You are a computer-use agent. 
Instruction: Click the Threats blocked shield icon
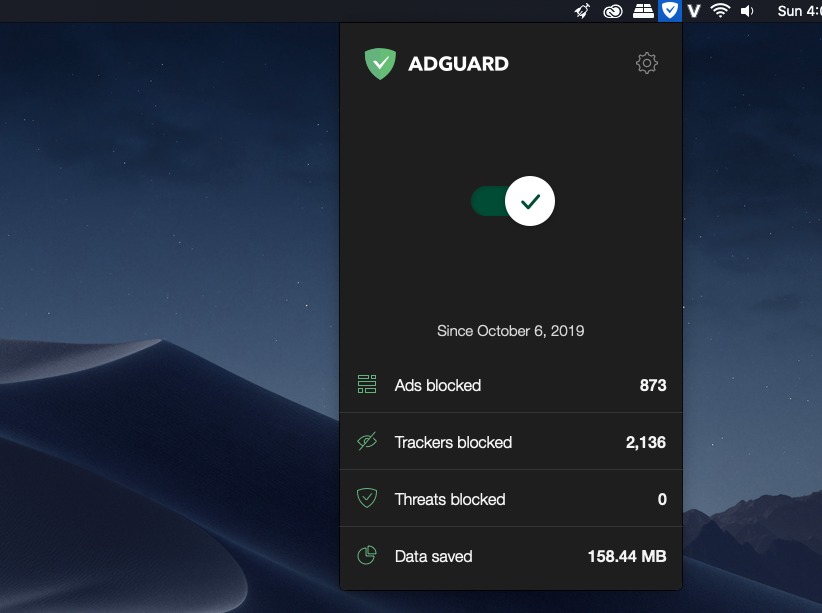[x=366, y=499]
